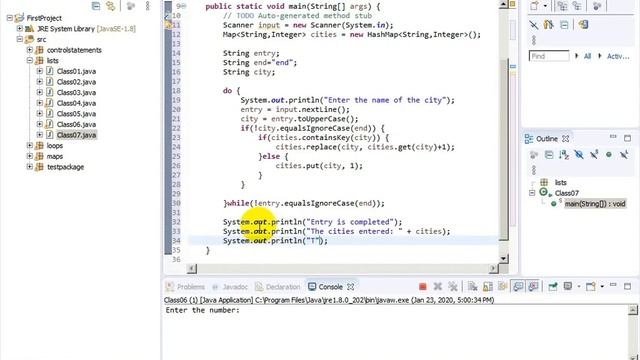
Task: Select lists package in Outline
Action: point(560,182)
